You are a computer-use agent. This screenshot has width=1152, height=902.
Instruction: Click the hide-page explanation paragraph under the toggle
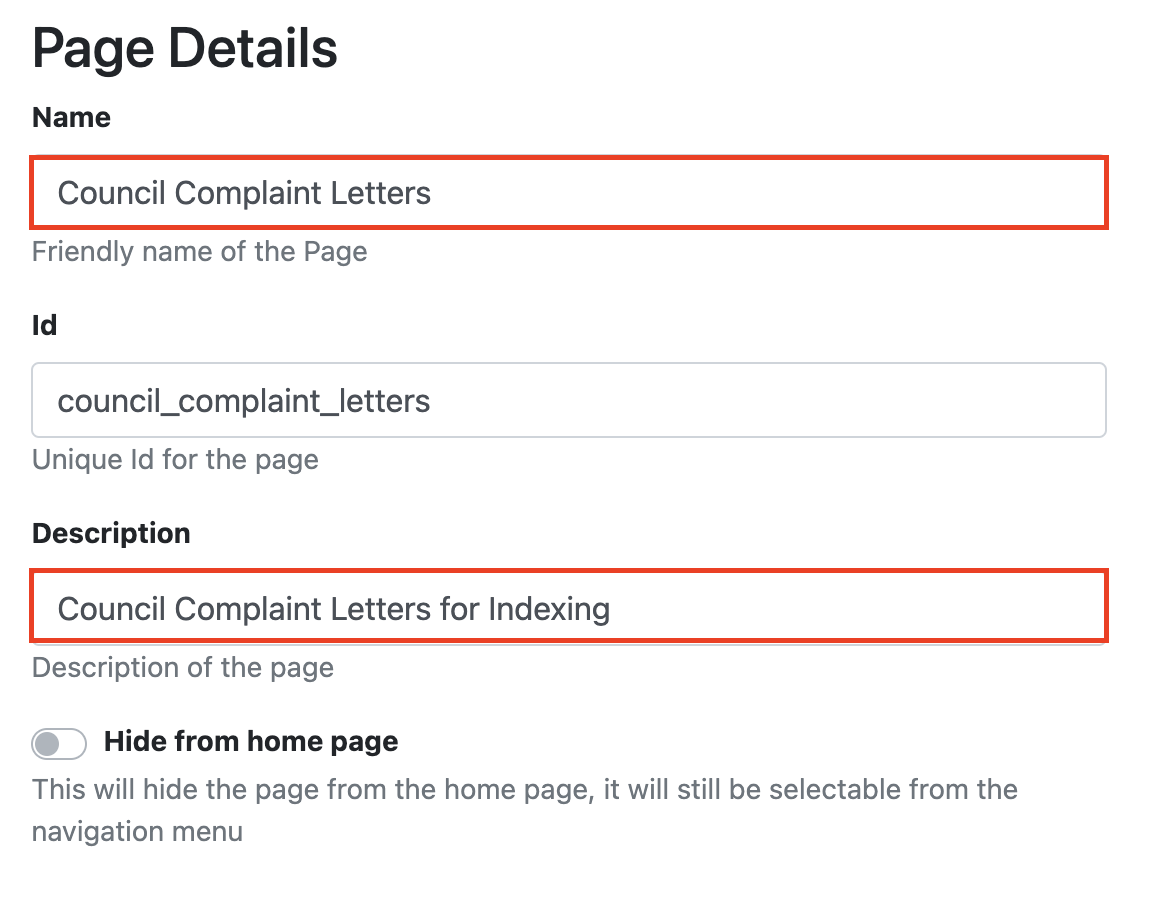point(524,790)
